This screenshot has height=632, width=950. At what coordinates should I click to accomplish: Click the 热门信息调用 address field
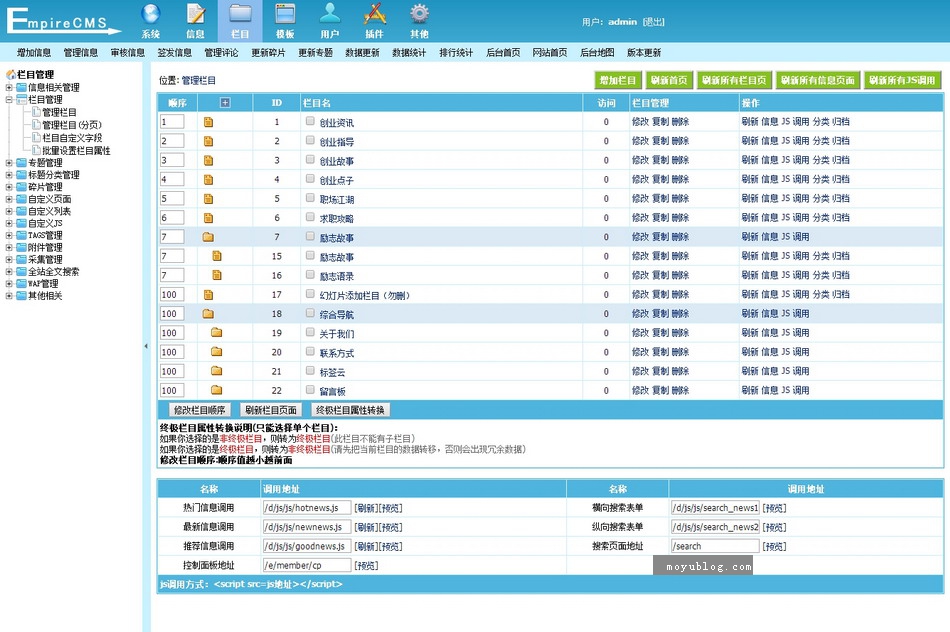click(x=307, y=508)
